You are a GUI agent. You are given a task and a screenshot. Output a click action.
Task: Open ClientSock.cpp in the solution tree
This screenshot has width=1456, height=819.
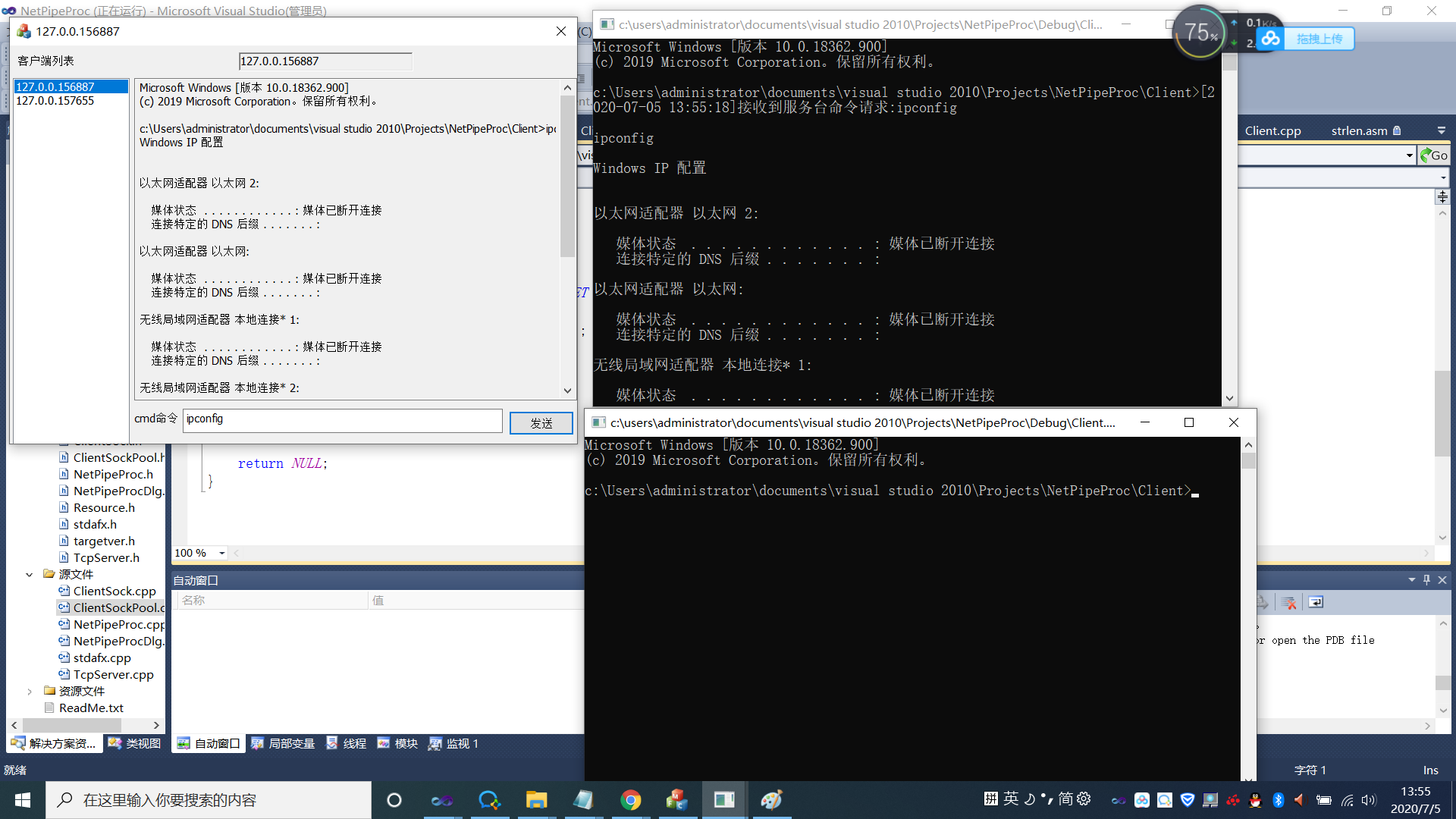pos(114,591)
